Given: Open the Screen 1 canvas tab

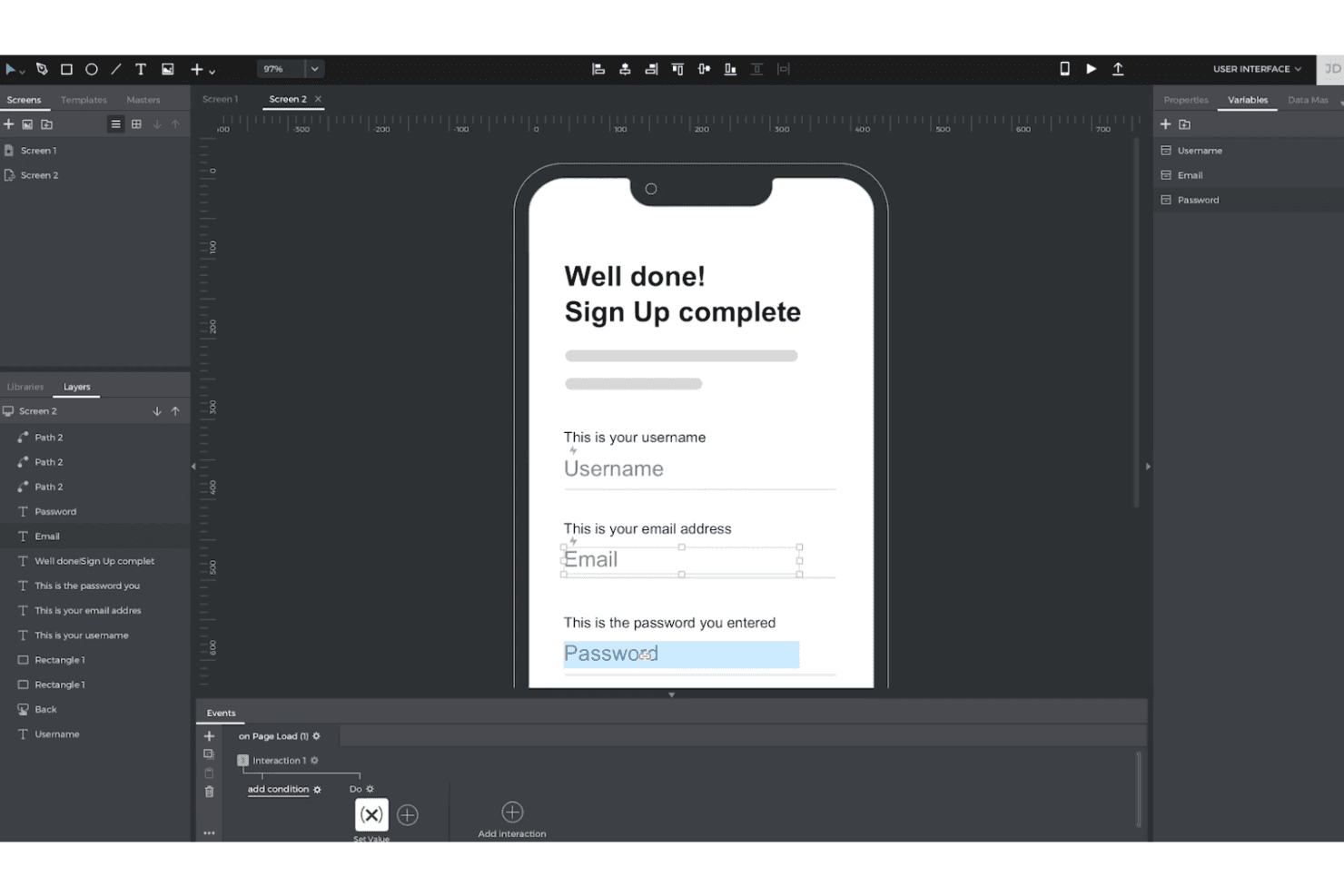Looking at the screenshot, I should pyautogui.click(x=220, y=99).
